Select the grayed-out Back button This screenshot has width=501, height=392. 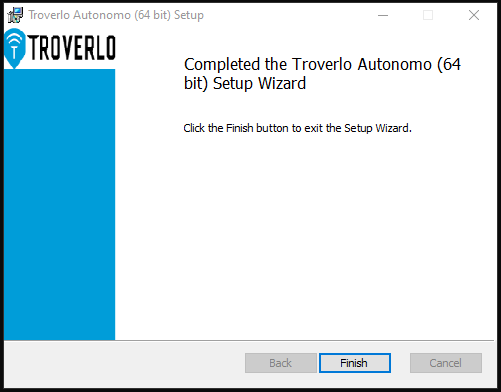[x=281, y=363]
